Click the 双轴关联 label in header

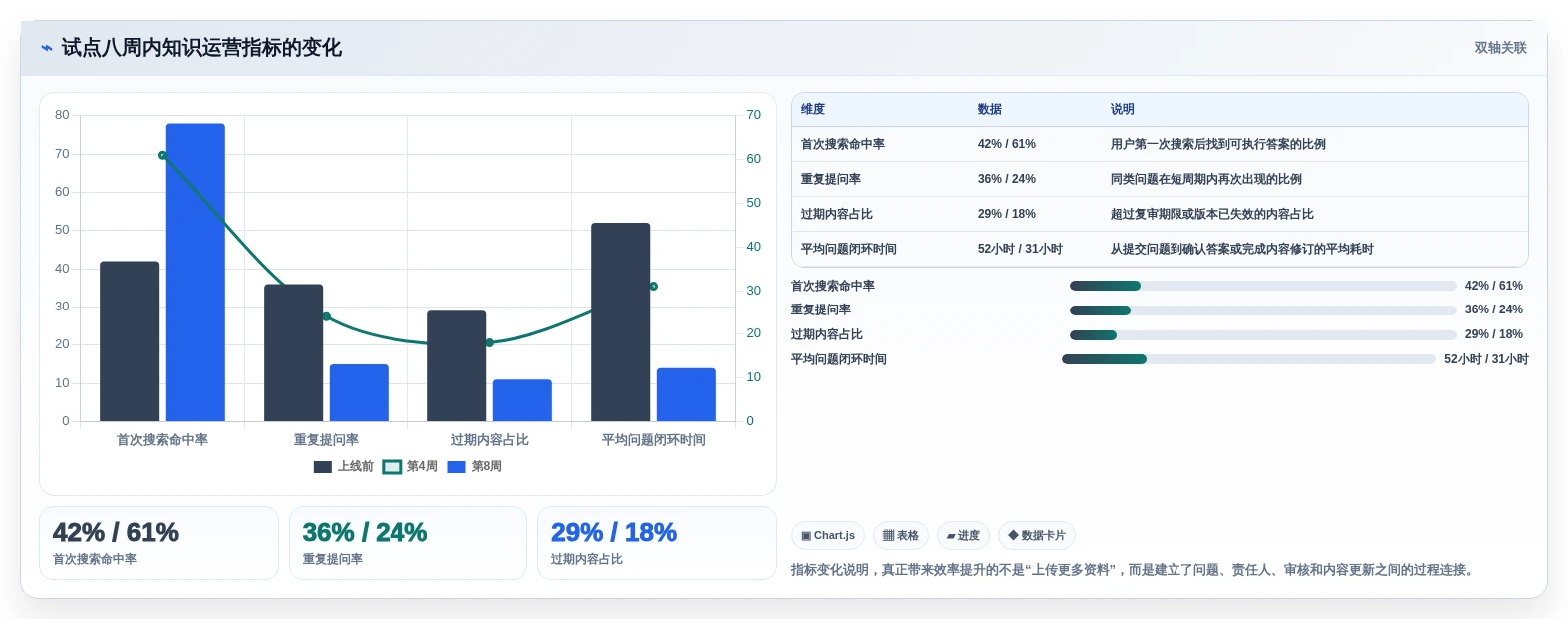click(x=1500, y=48)
